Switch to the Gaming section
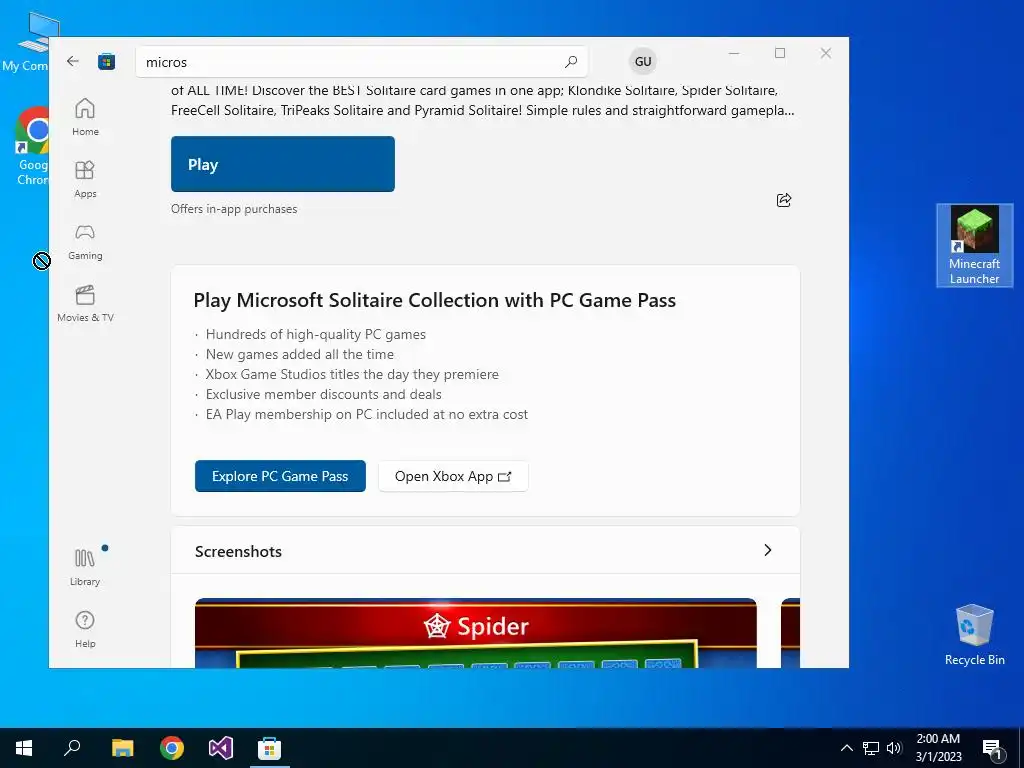The width and height of the screenshot is (1024, 768). click(85, 242)
